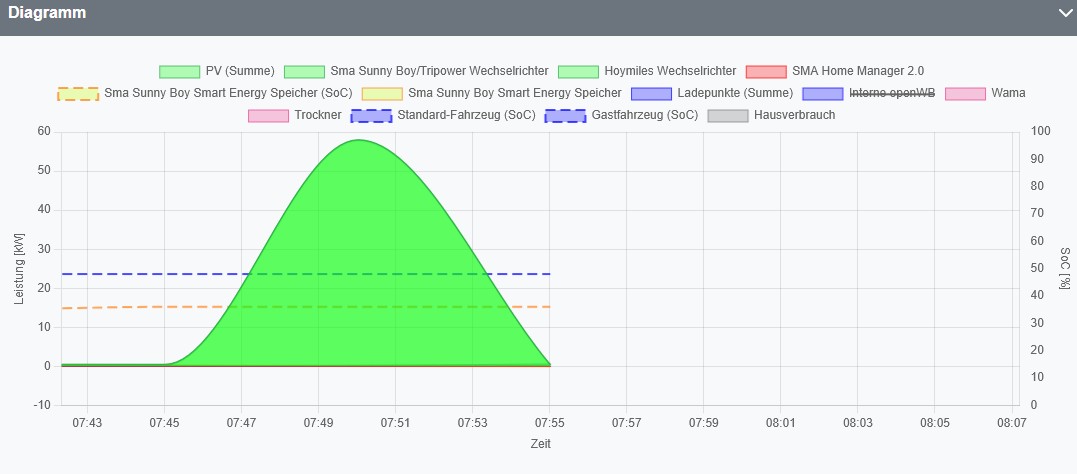Hide SMA Home Manager 2.0 series
The image size is (1077, 474).
[766, 71]
